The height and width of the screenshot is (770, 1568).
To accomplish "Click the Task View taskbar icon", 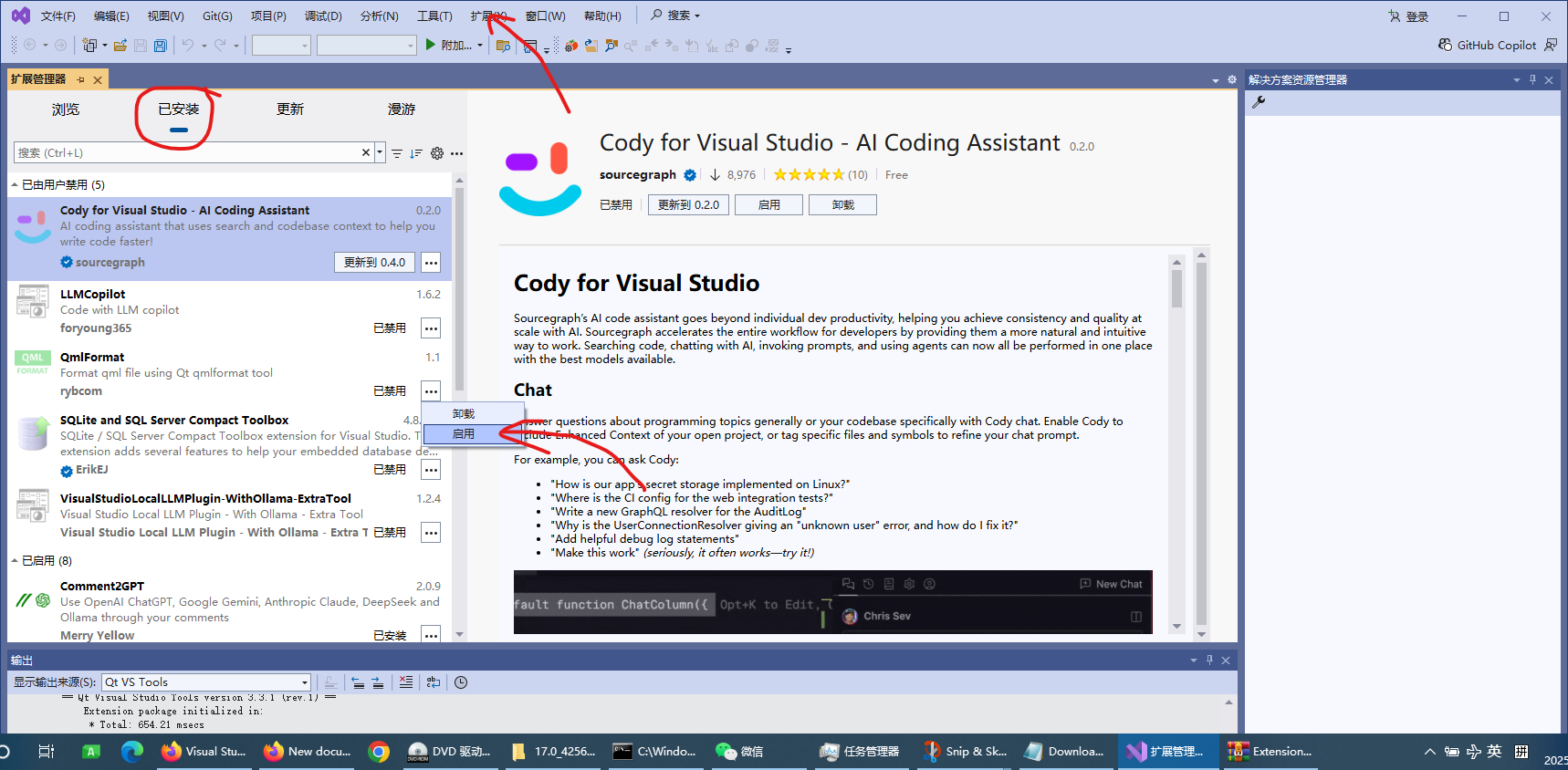I will pyautogui.click(x=47, y=752).
